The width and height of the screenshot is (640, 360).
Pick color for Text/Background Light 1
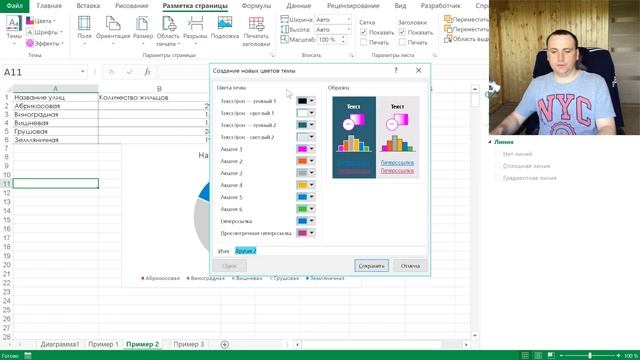coord(306,113)
